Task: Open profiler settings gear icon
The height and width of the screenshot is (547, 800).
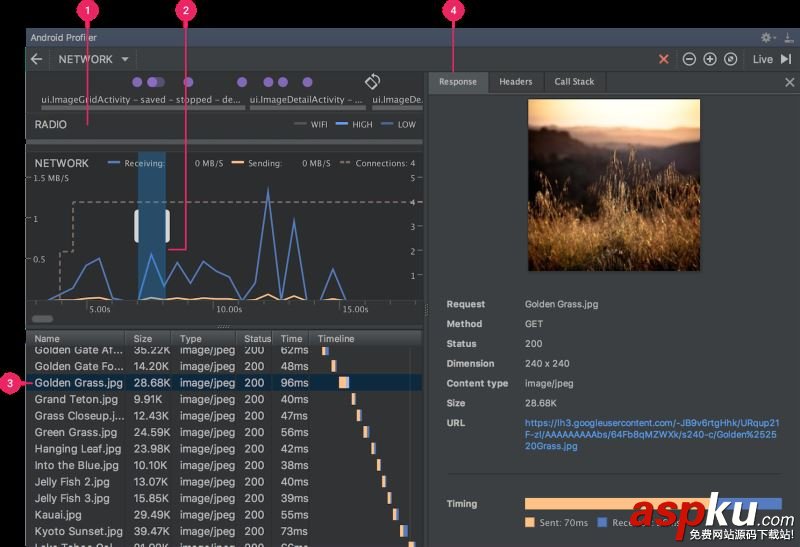Action: pos(766,37)
